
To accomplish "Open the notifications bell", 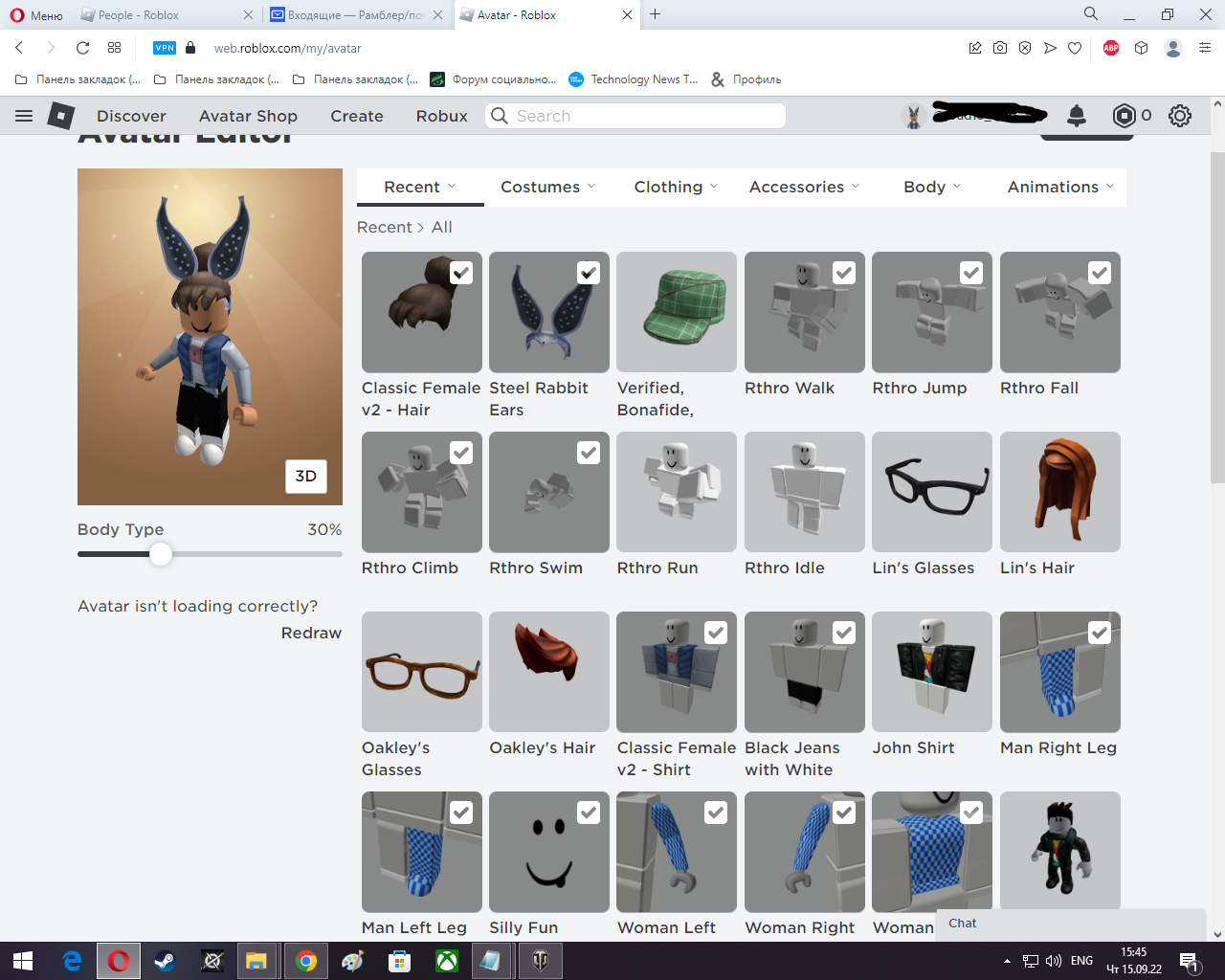I will 1077,116.
